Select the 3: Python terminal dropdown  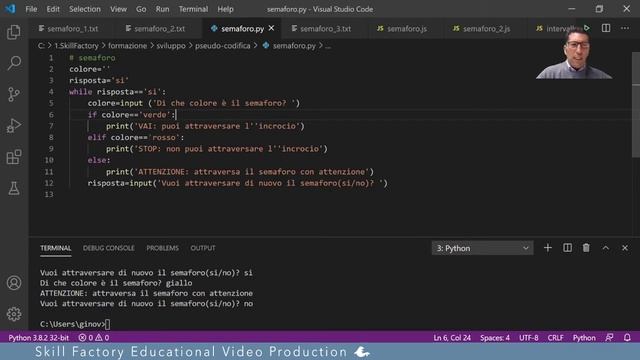tap(482, 248)
